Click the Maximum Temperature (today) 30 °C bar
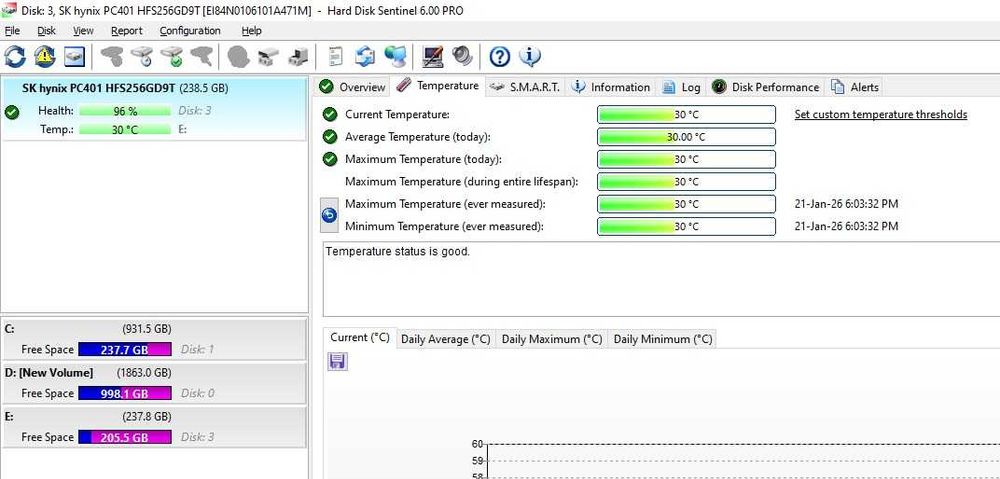 [x=686, y=159]
